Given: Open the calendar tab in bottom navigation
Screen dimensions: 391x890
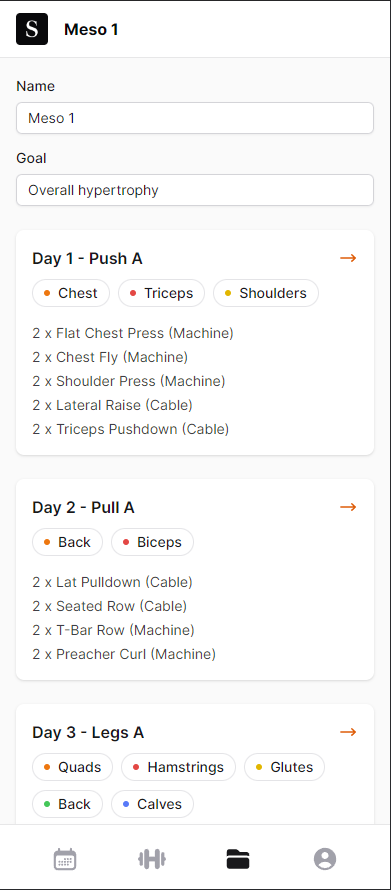Looking at the screenshot, I should 65,859.
